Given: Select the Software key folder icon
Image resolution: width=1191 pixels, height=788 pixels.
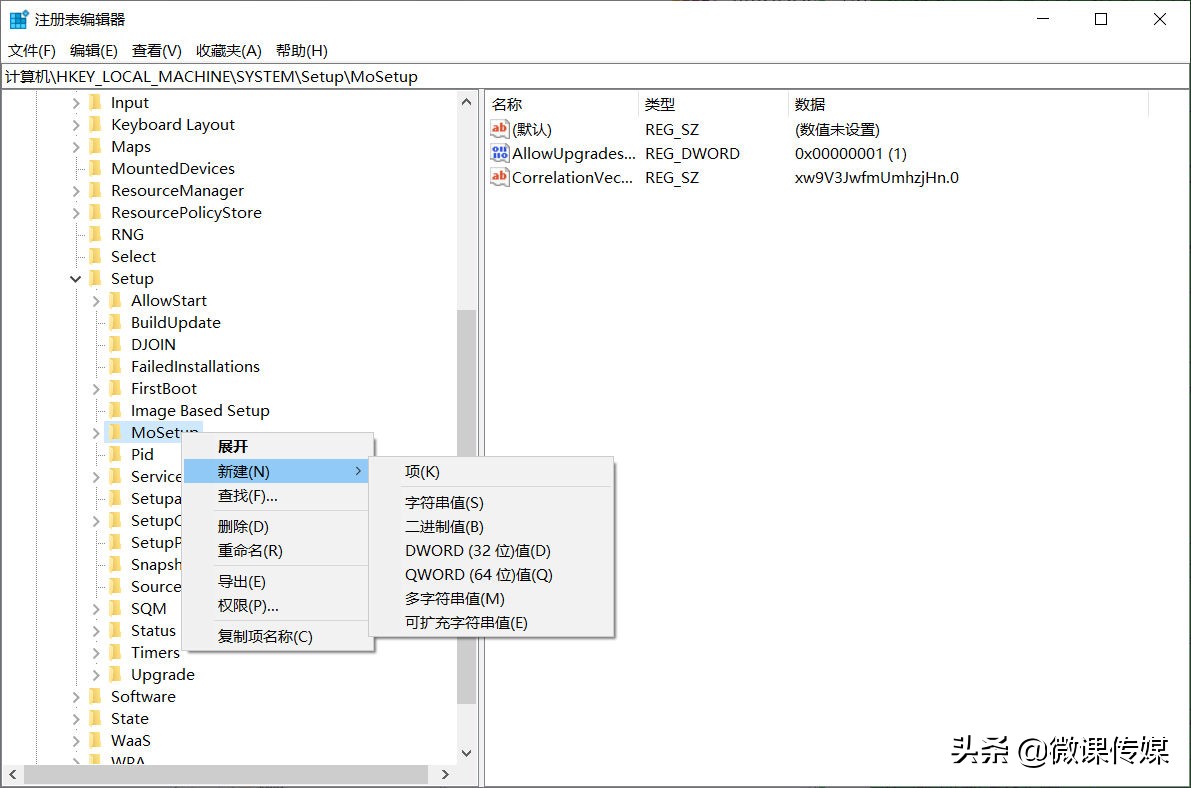Looking at the screenshot, I should tap(96, 697).
